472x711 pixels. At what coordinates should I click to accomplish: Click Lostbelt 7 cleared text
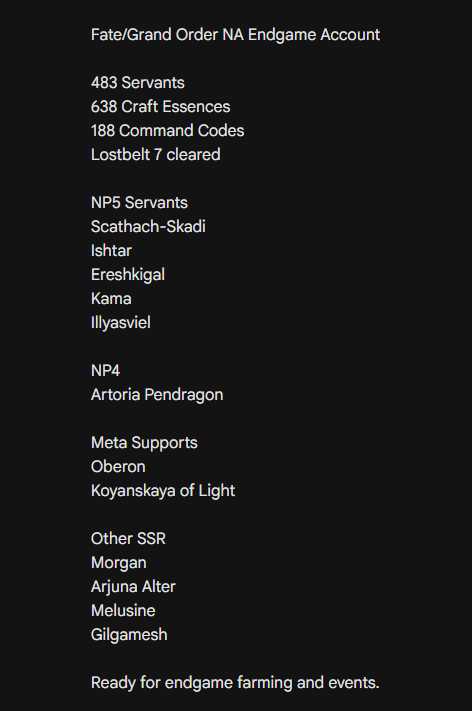point(156,155)
